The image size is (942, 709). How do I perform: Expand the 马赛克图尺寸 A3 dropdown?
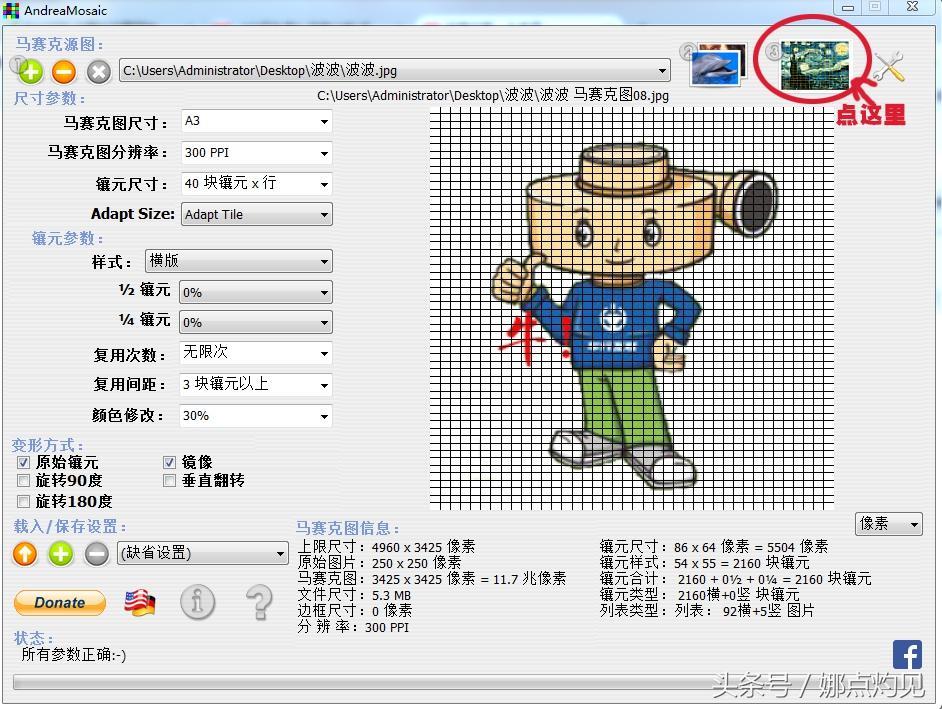[256, 122]
